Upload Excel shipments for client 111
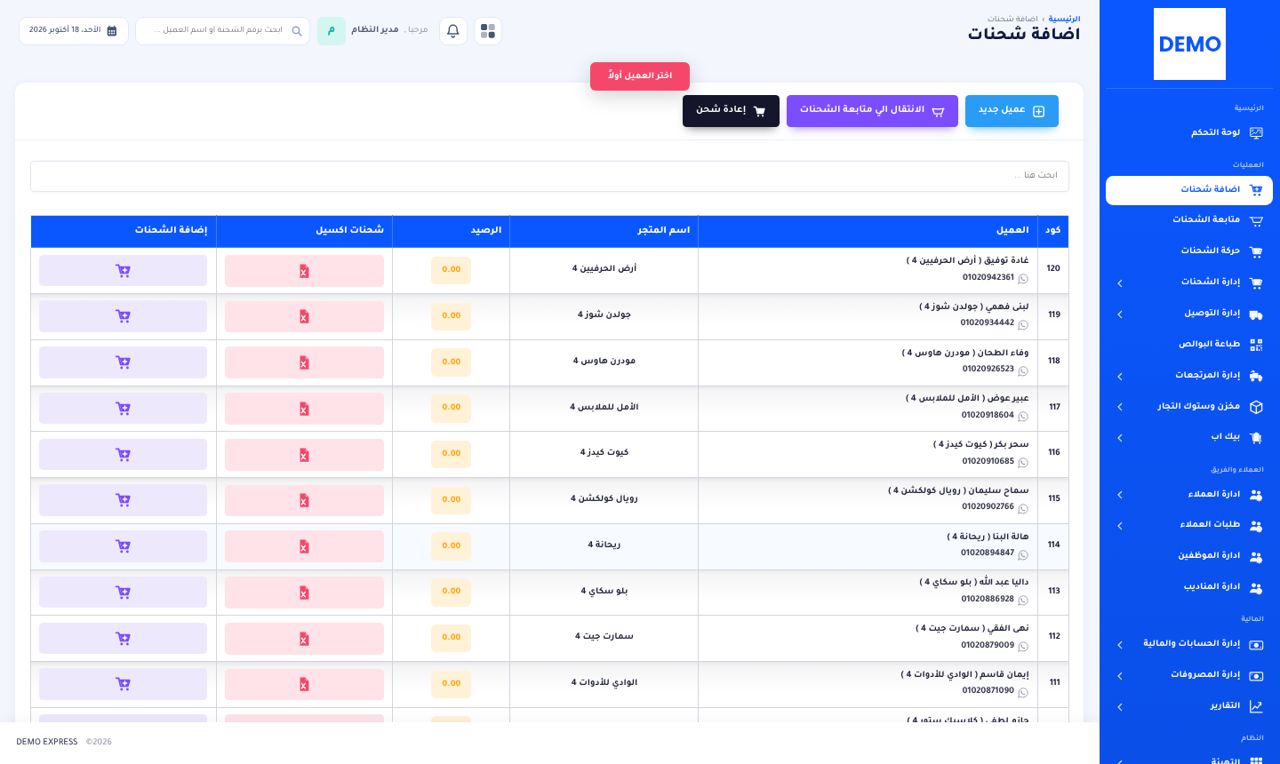This screenshot has height=764, width=1280. [x=304, y=684]
